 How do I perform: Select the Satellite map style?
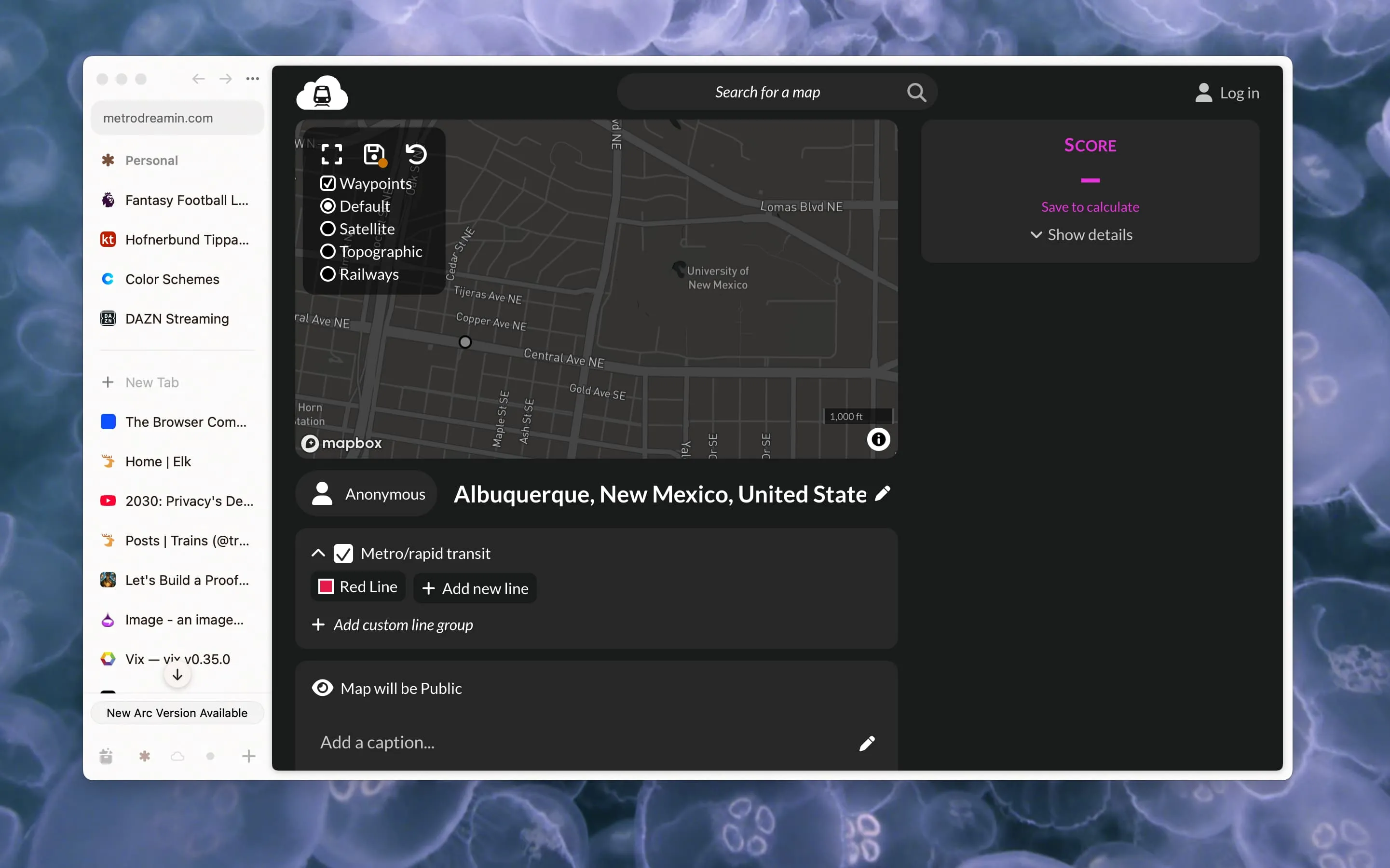328,229
